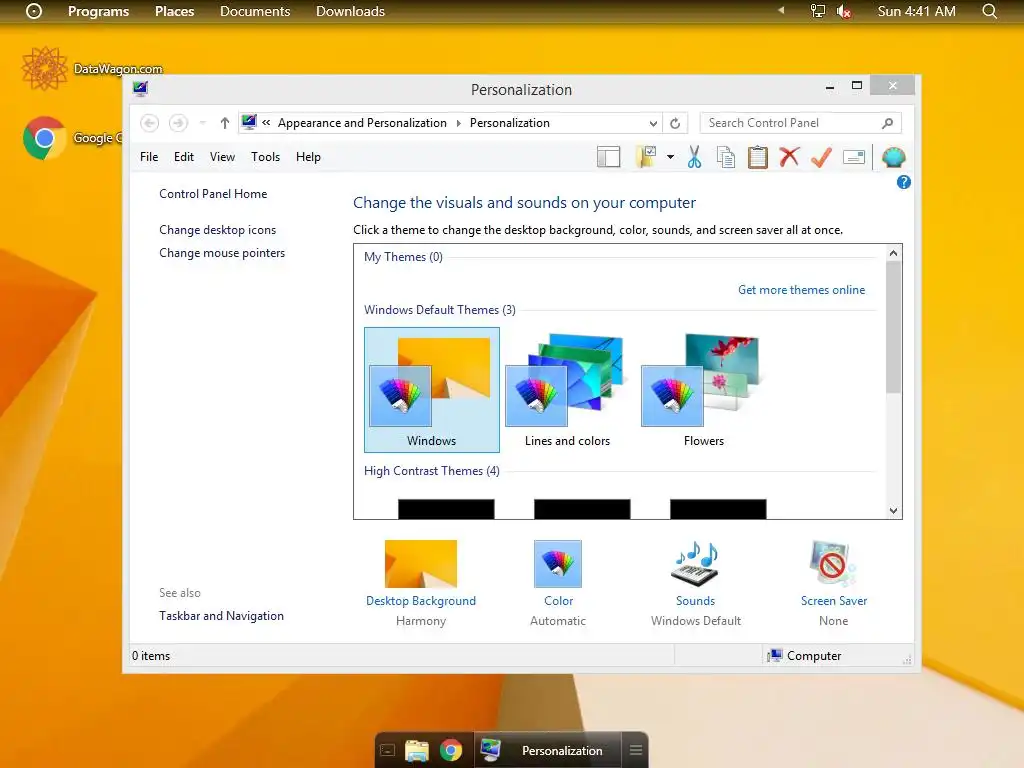
Task: Open the Tools menu
Action: point(265,157)
